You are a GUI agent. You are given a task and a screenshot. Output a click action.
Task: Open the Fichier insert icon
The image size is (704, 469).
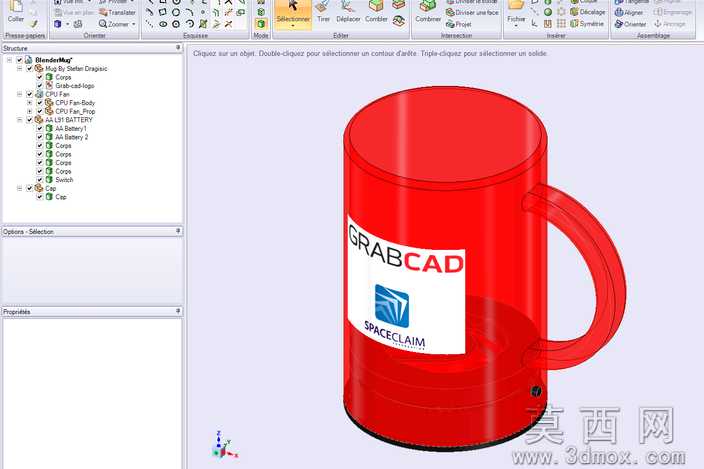[516, 6]
